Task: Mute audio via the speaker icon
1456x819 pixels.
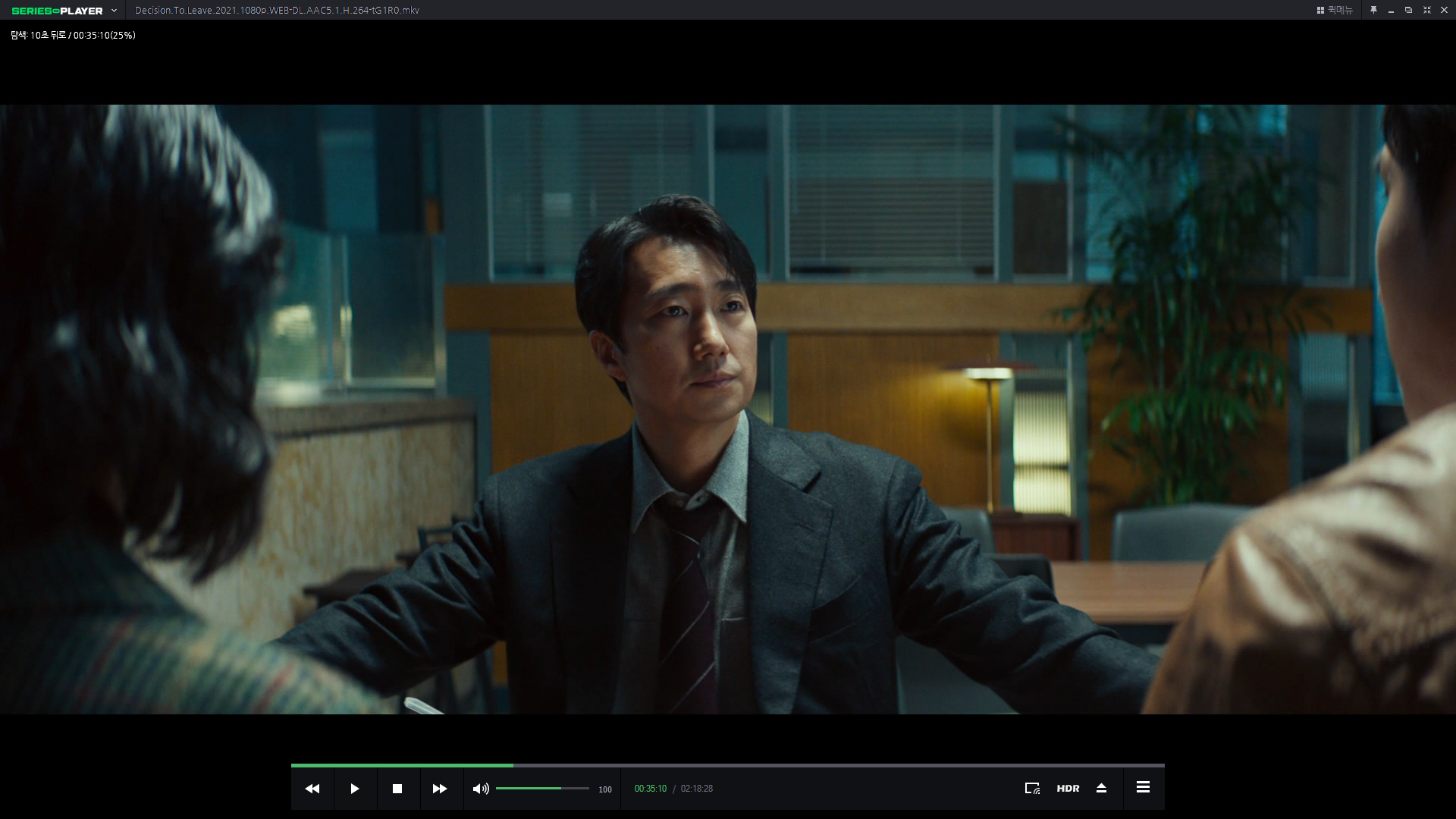Action: (x=481, y=789)
